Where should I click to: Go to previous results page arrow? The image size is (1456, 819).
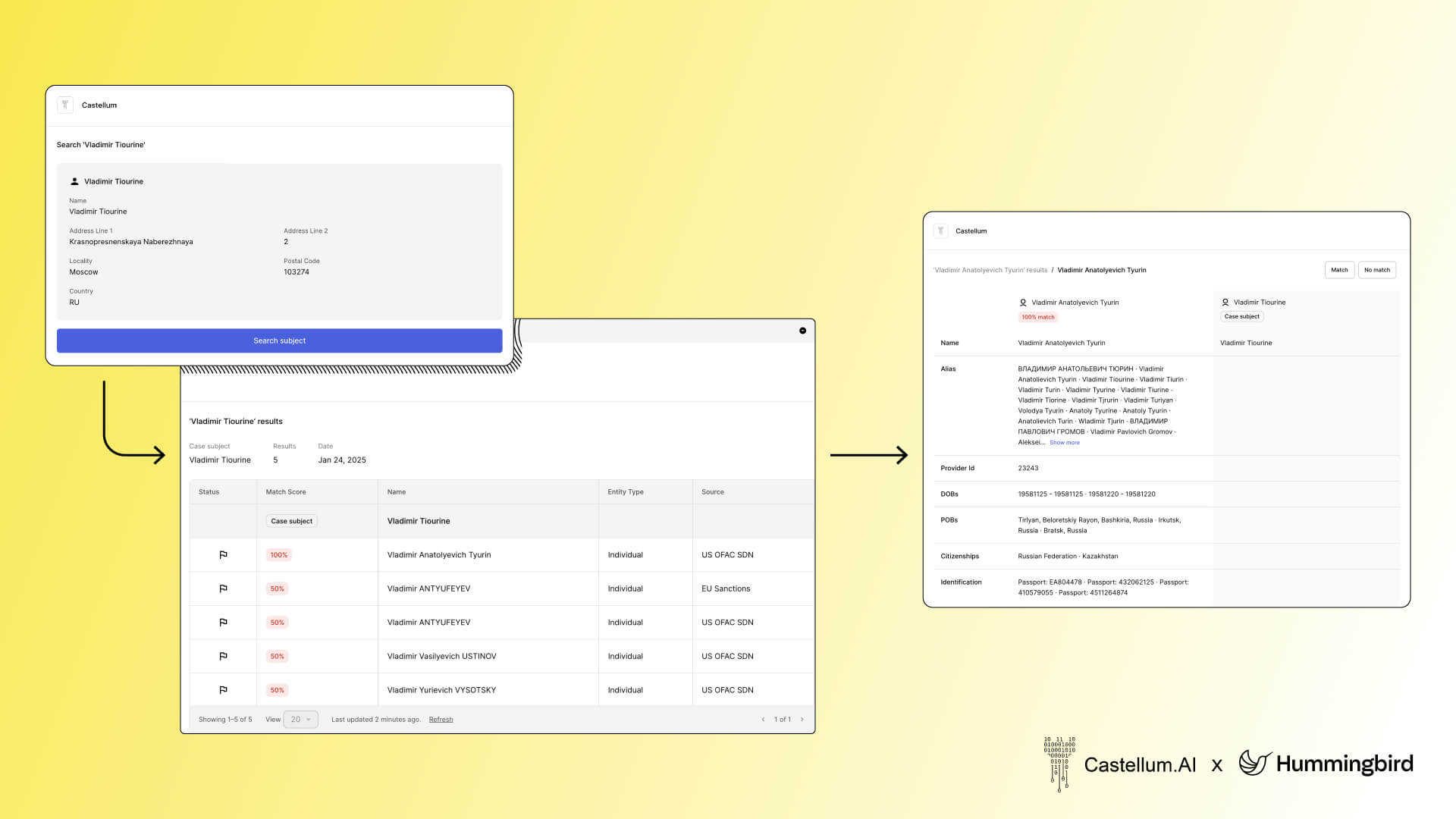point(763,720)
